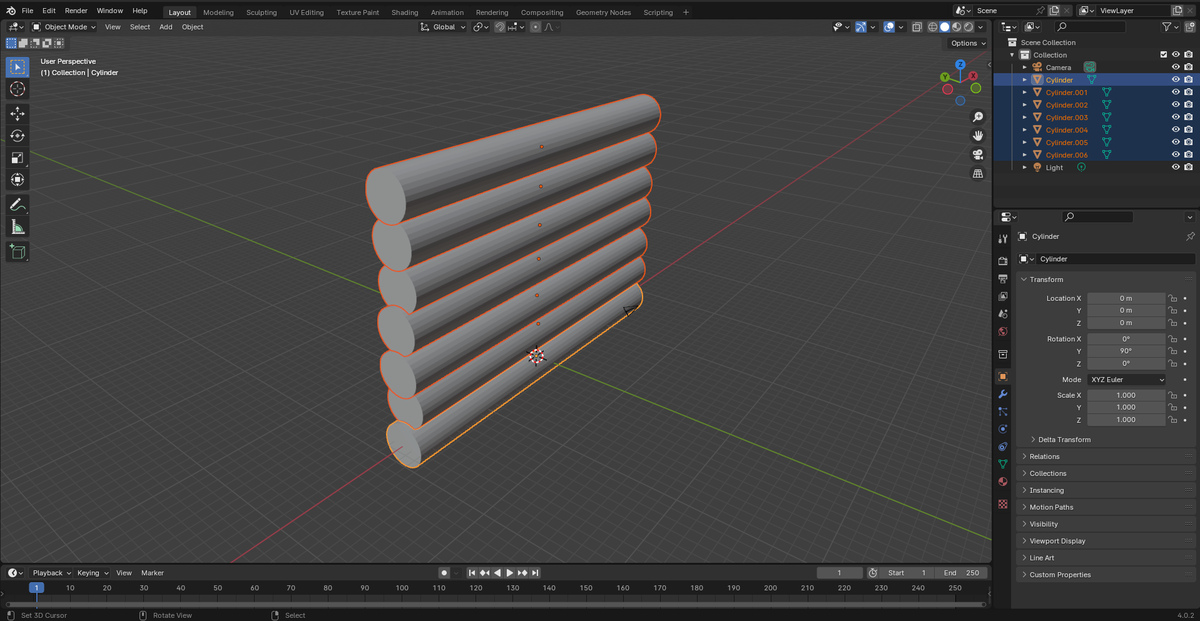Hide Cylinder.003 using its eye icon
The width and height of the screenshot is (1200, 621).
point(1175,117)
